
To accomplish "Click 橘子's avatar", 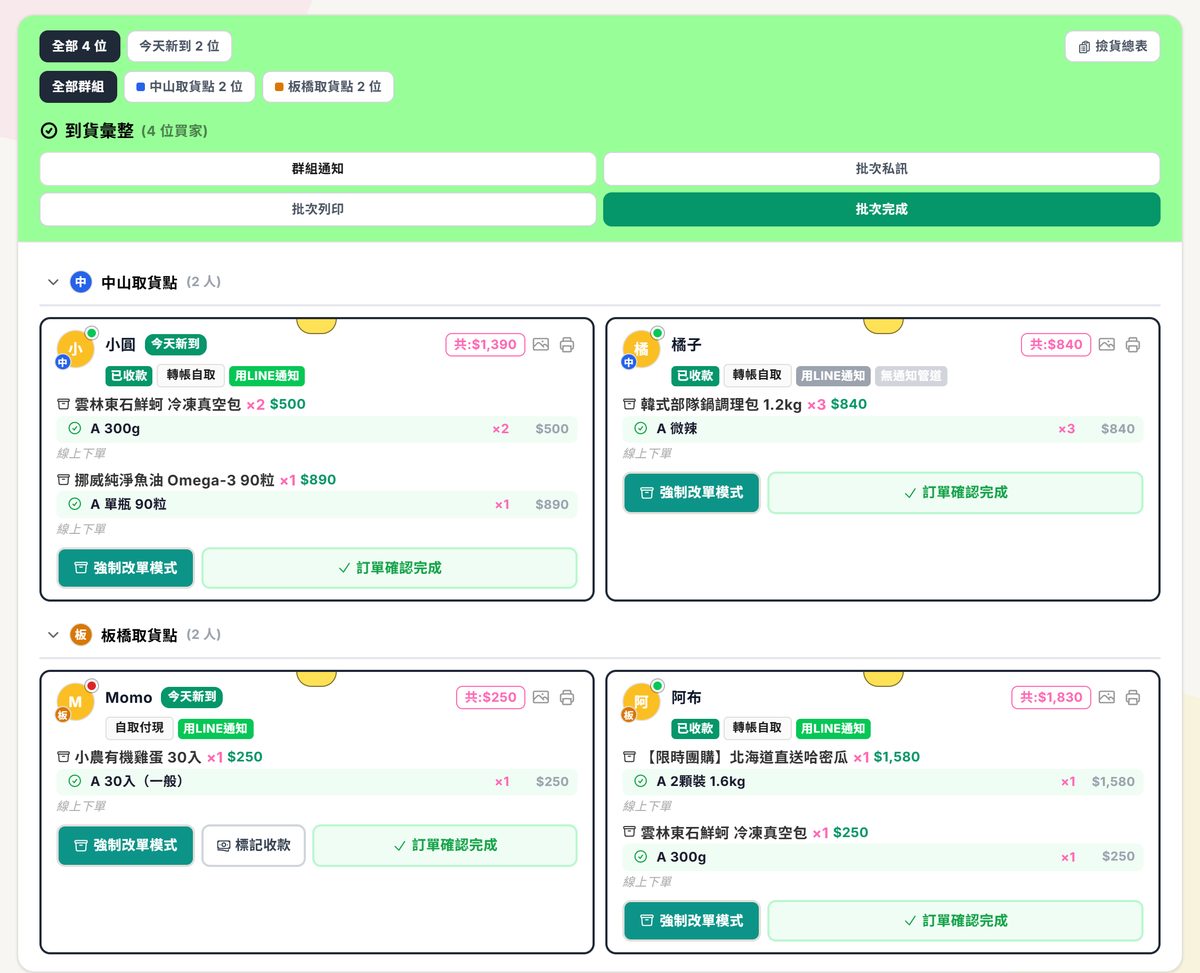I will coord(641,349).
